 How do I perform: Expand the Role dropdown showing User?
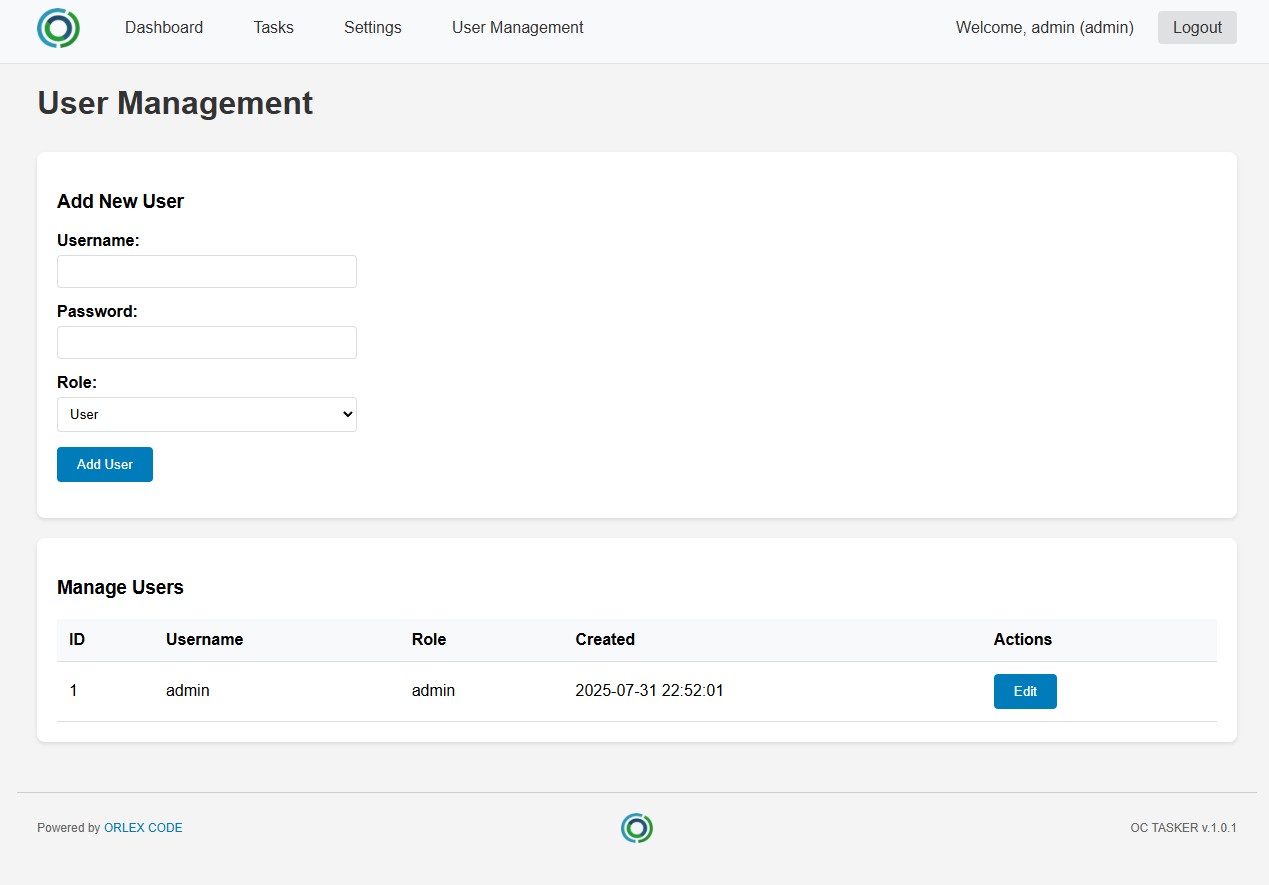207,415
